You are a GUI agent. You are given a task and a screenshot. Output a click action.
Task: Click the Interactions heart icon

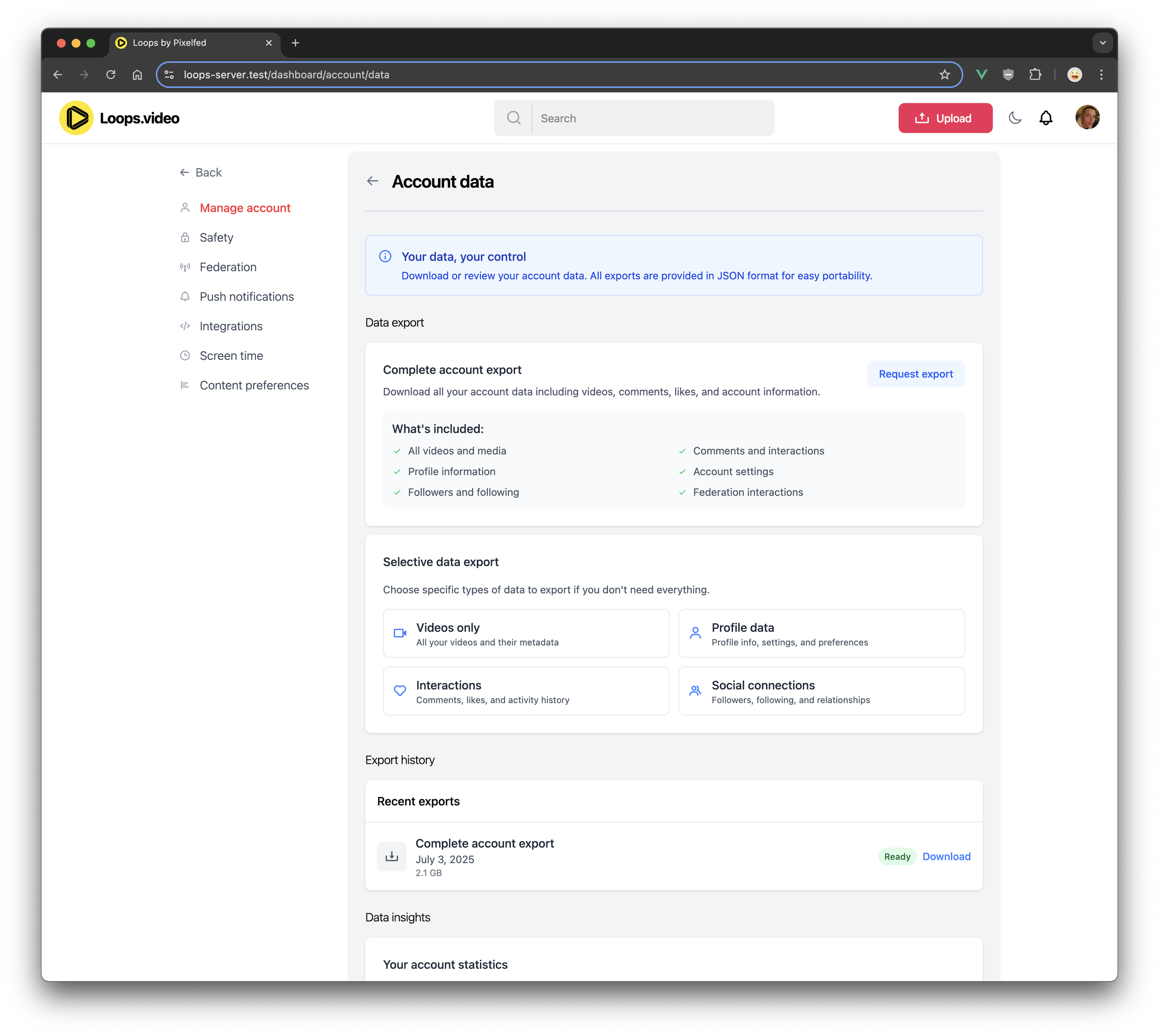pos(400,690)
